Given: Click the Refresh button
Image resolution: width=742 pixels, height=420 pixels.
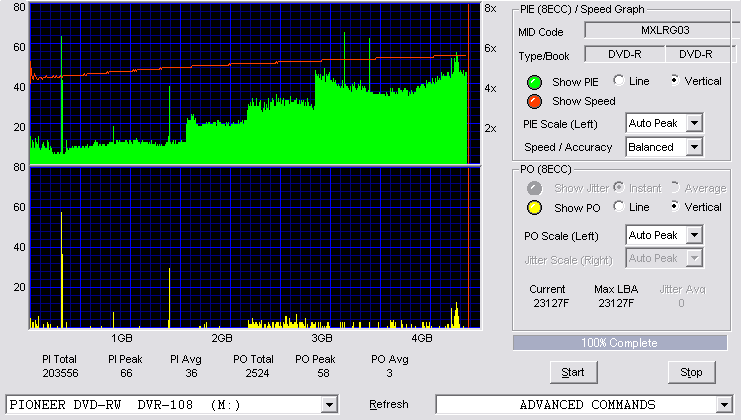Looking at the screenshot, I should (389, 404).
